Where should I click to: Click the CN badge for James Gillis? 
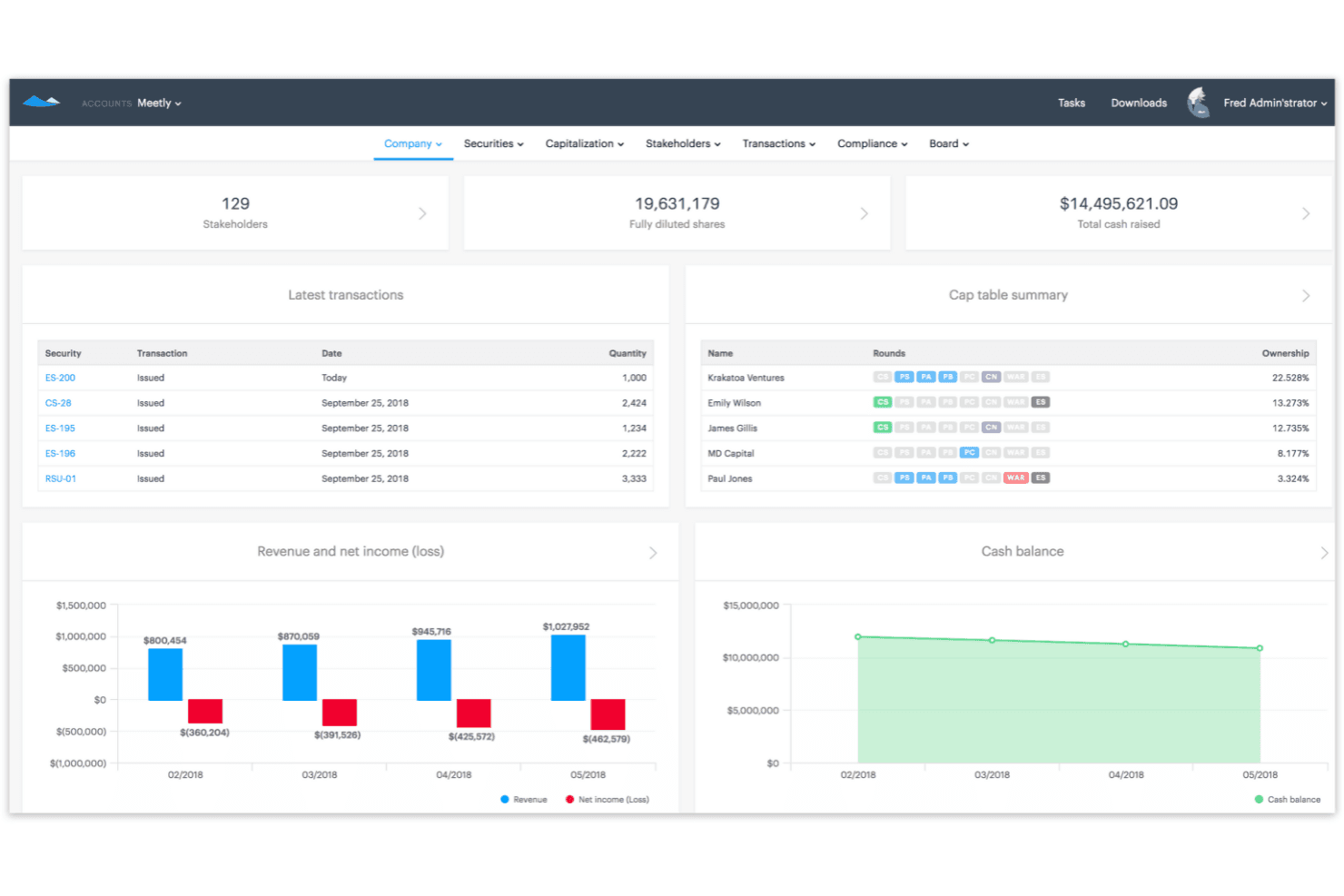pos(992,428)
